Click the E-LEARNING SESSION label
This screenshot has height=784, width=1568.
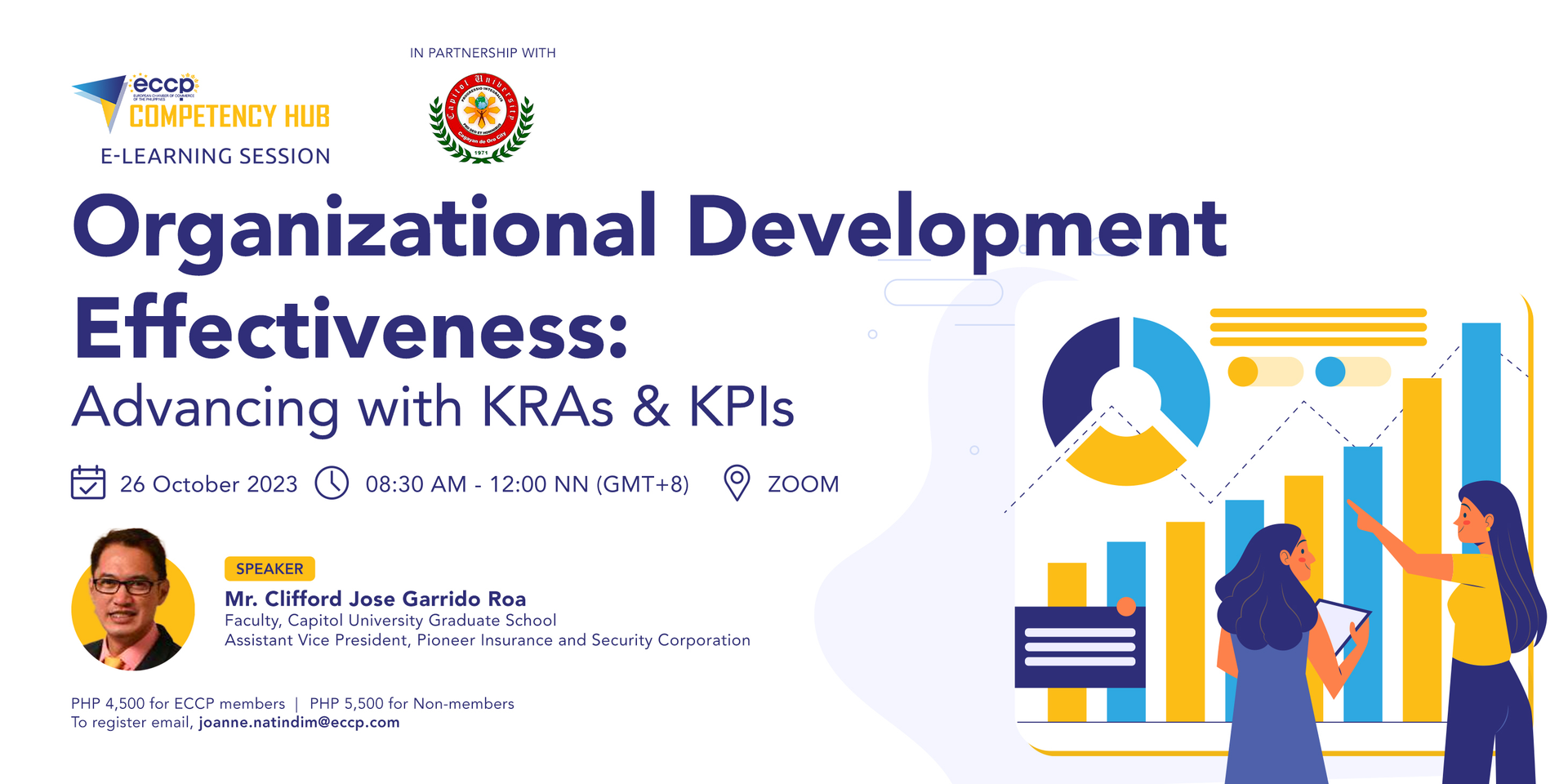(x=215, y=155)
